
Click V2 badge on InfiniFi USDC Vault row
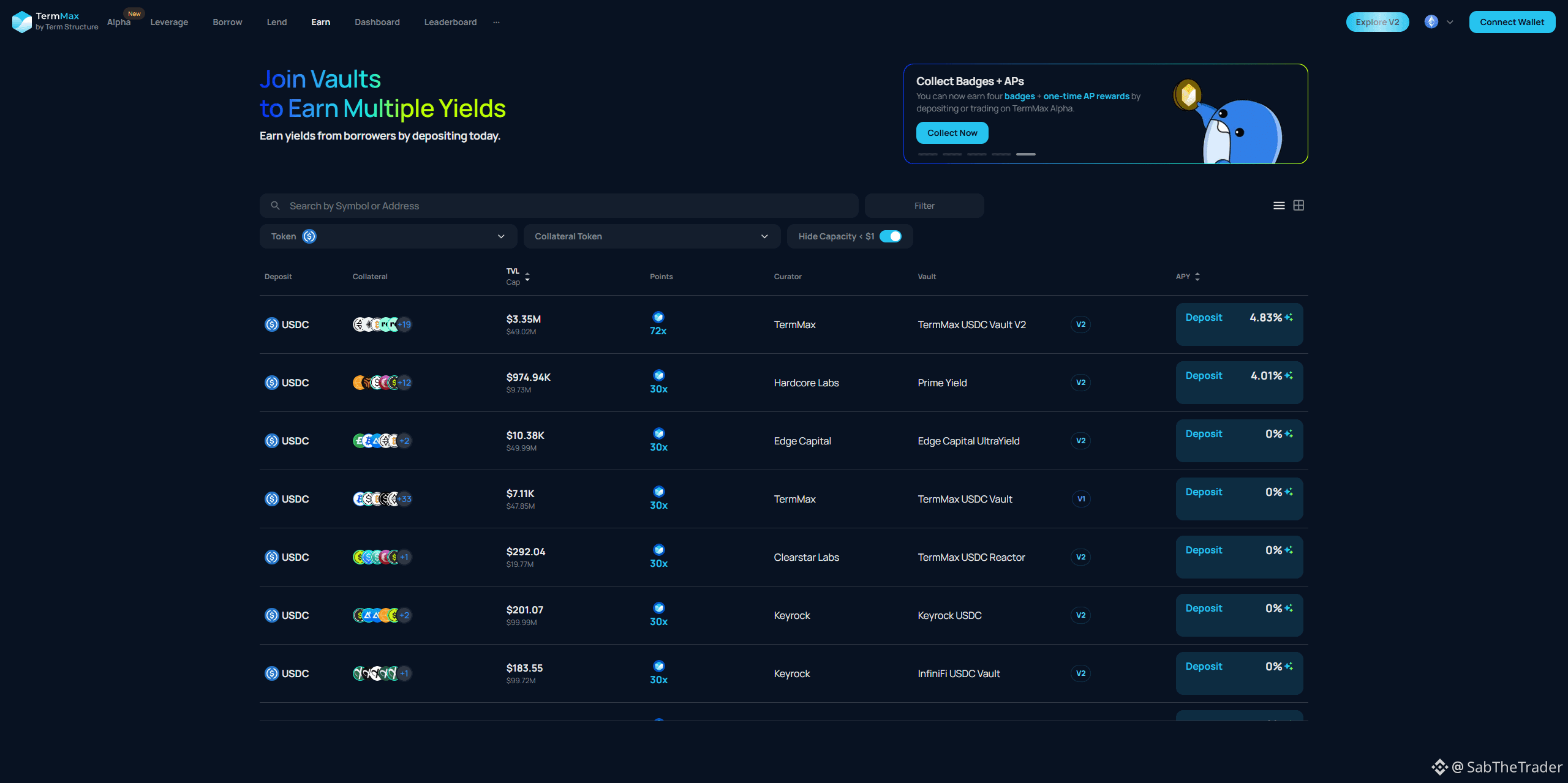click(x=1080, y=673)
